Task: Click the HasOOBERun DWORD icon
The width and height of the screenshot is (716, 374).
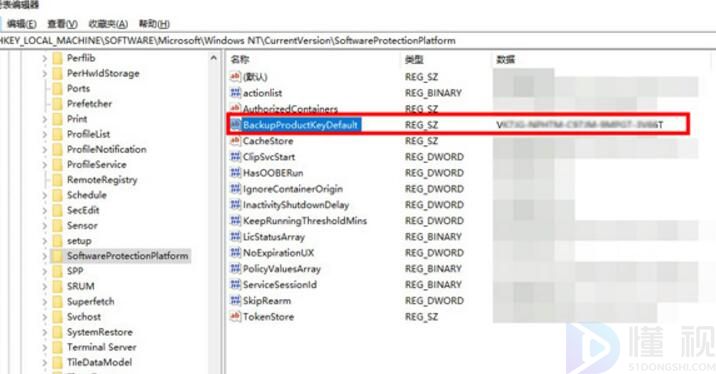Action: [235, 173]
